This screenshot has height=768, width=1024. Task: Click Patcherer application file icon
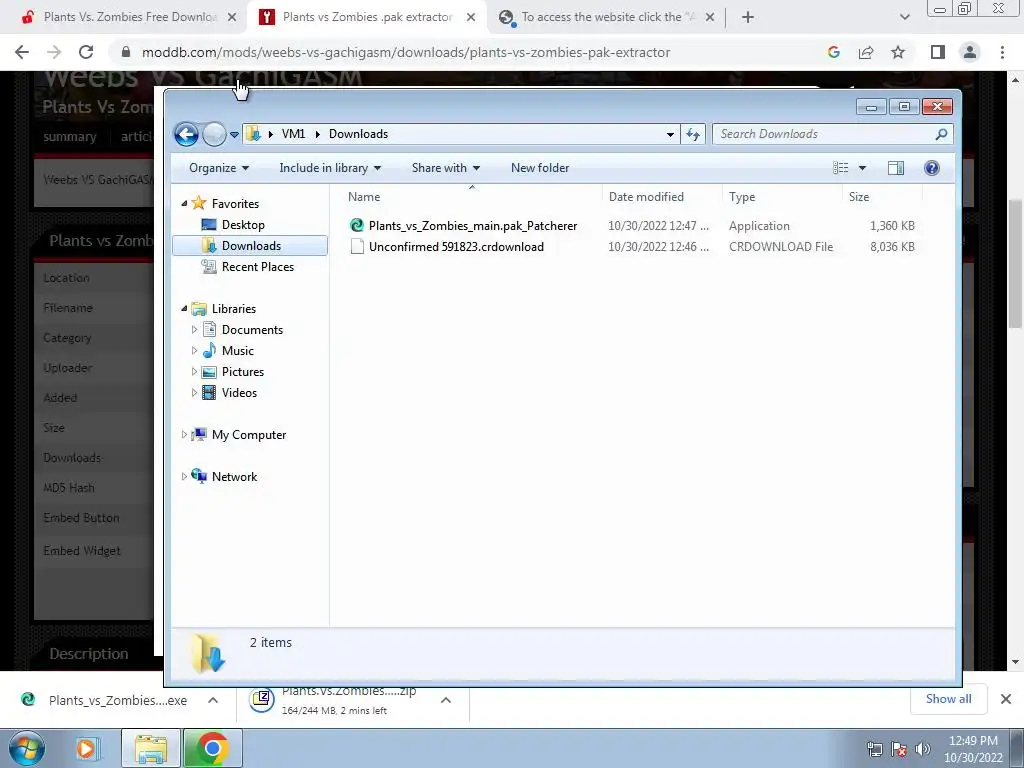357,225
